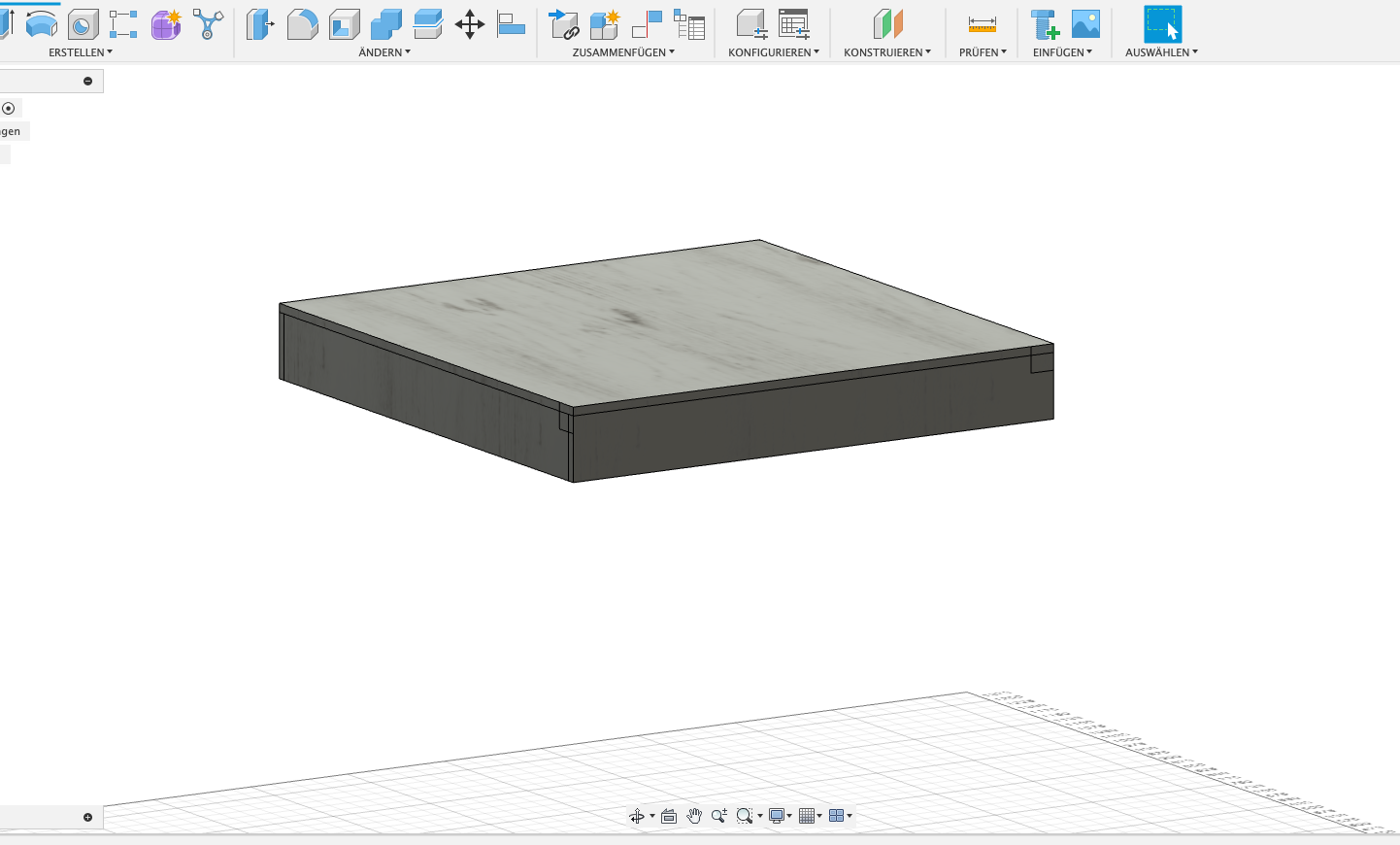Expand the ÄNDERN dropdown menu
1400x845 pixels.
pyautogui.click(x=384, y=52)
